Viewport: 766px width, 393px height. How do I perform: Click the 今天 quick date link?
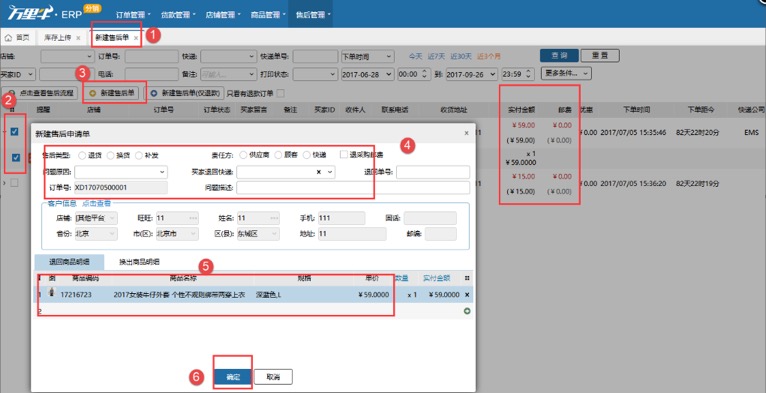point(415,57)
